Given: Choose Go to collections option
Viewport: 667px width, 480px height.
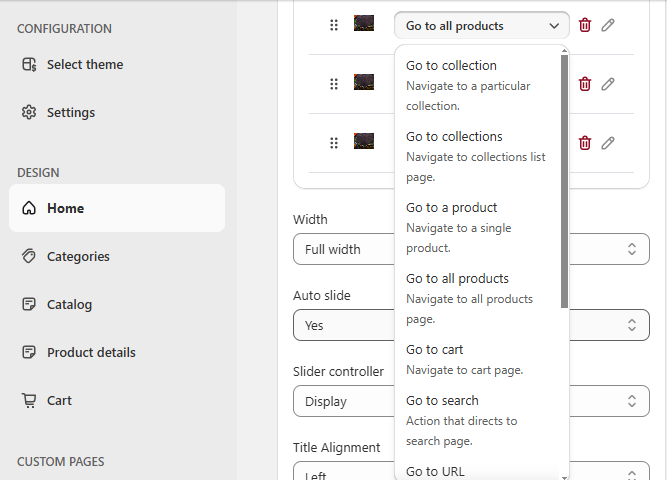Looking at the screenshot, I should [x=478, y=156].
